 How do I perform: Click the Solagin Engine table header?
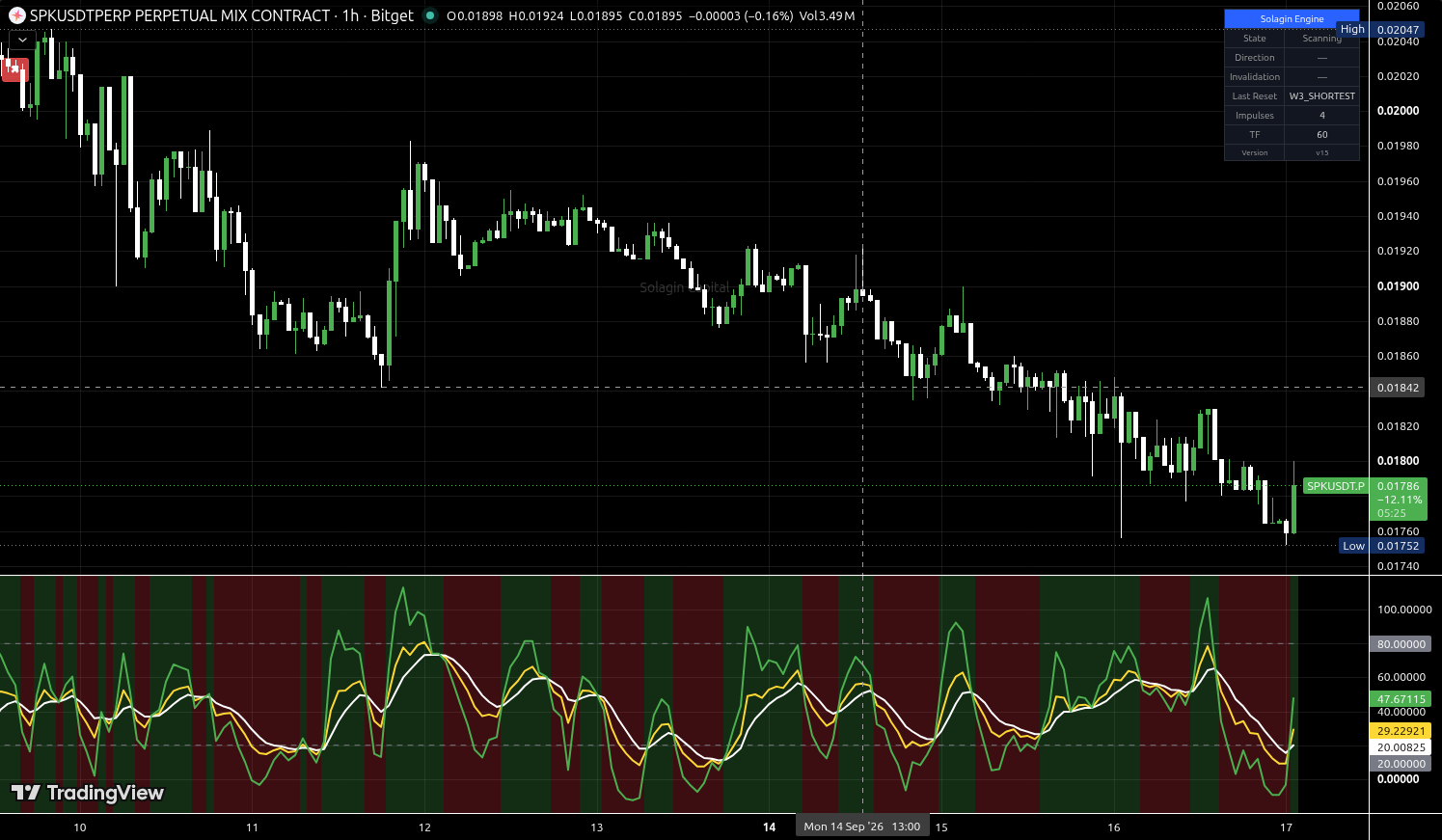click(x=1292, y=19)
